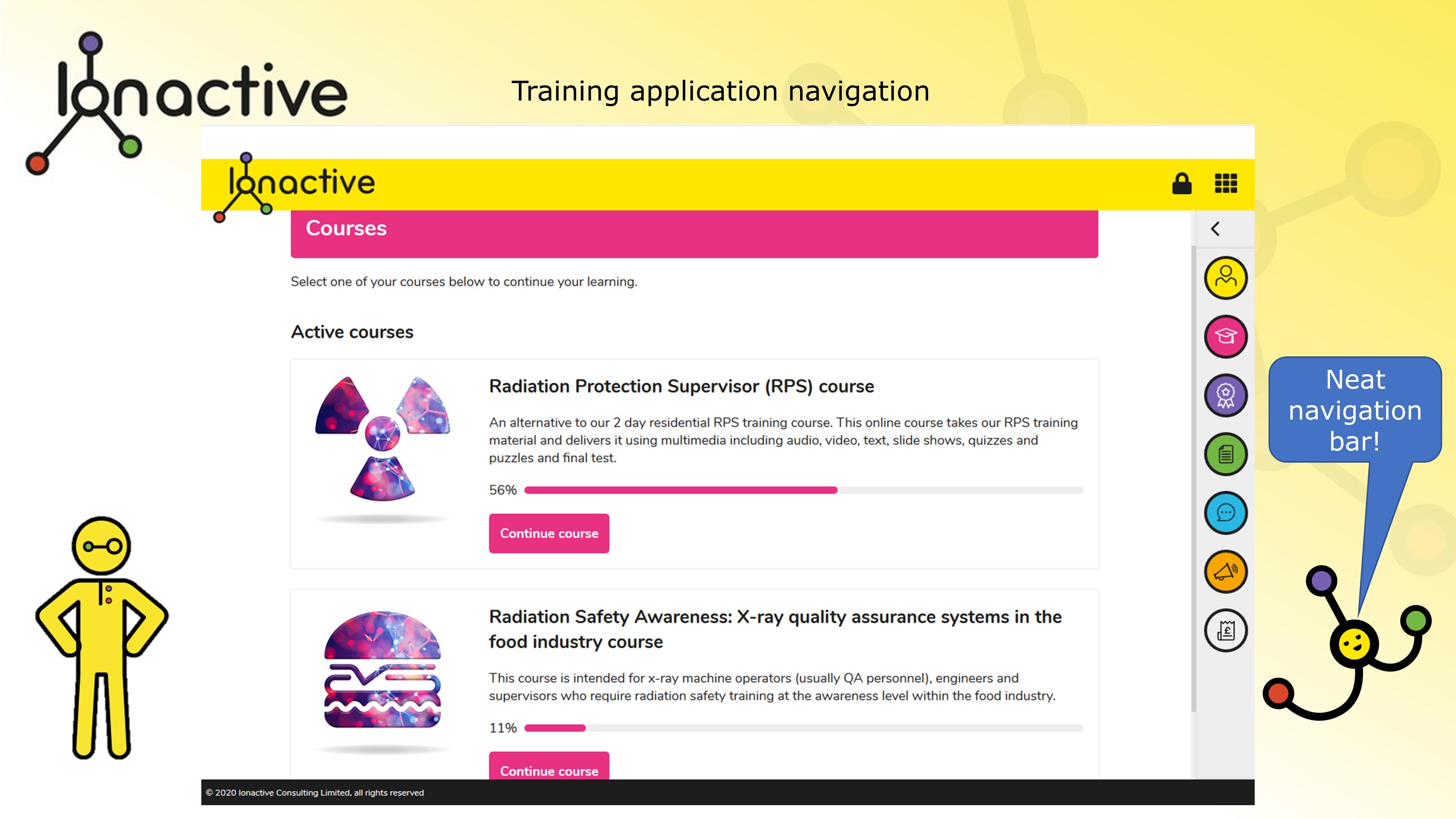The width and height of the screenshot is (1456, 819).
Task: Click the '56%' progress label
Action: pyautogui.click(x=502, y=490)
